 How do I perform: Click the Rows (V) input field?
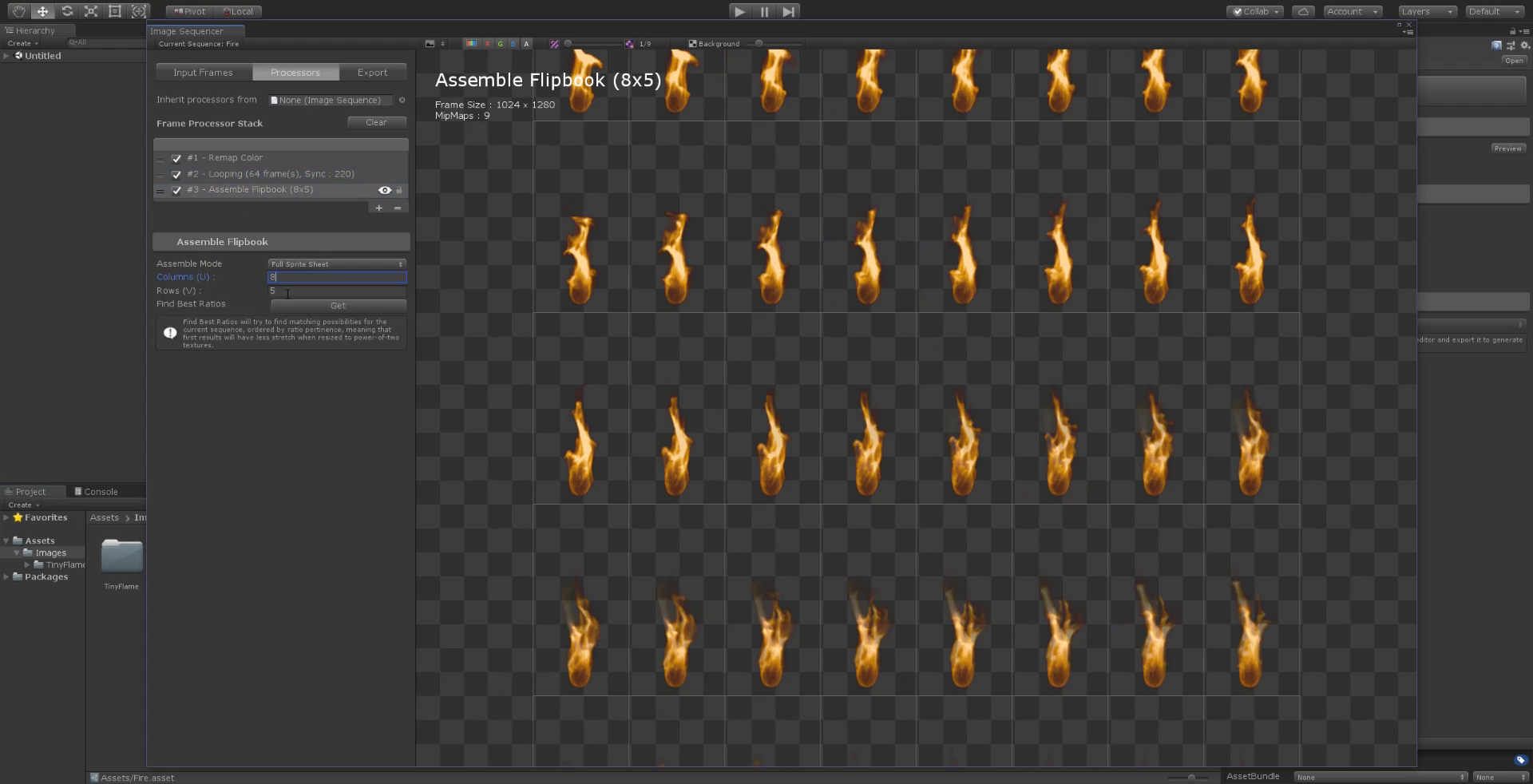[x=337, y=291]
